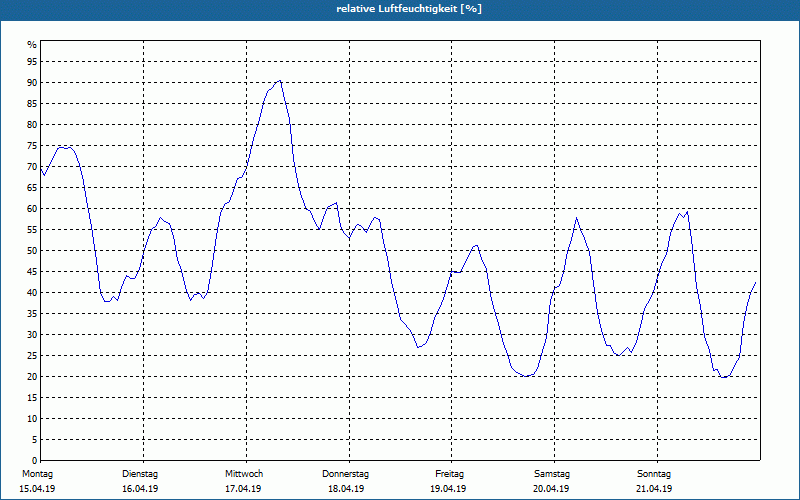Click the y-axis value '45'
The width and height of the screenshot is (800, 500).
[32, 271]
